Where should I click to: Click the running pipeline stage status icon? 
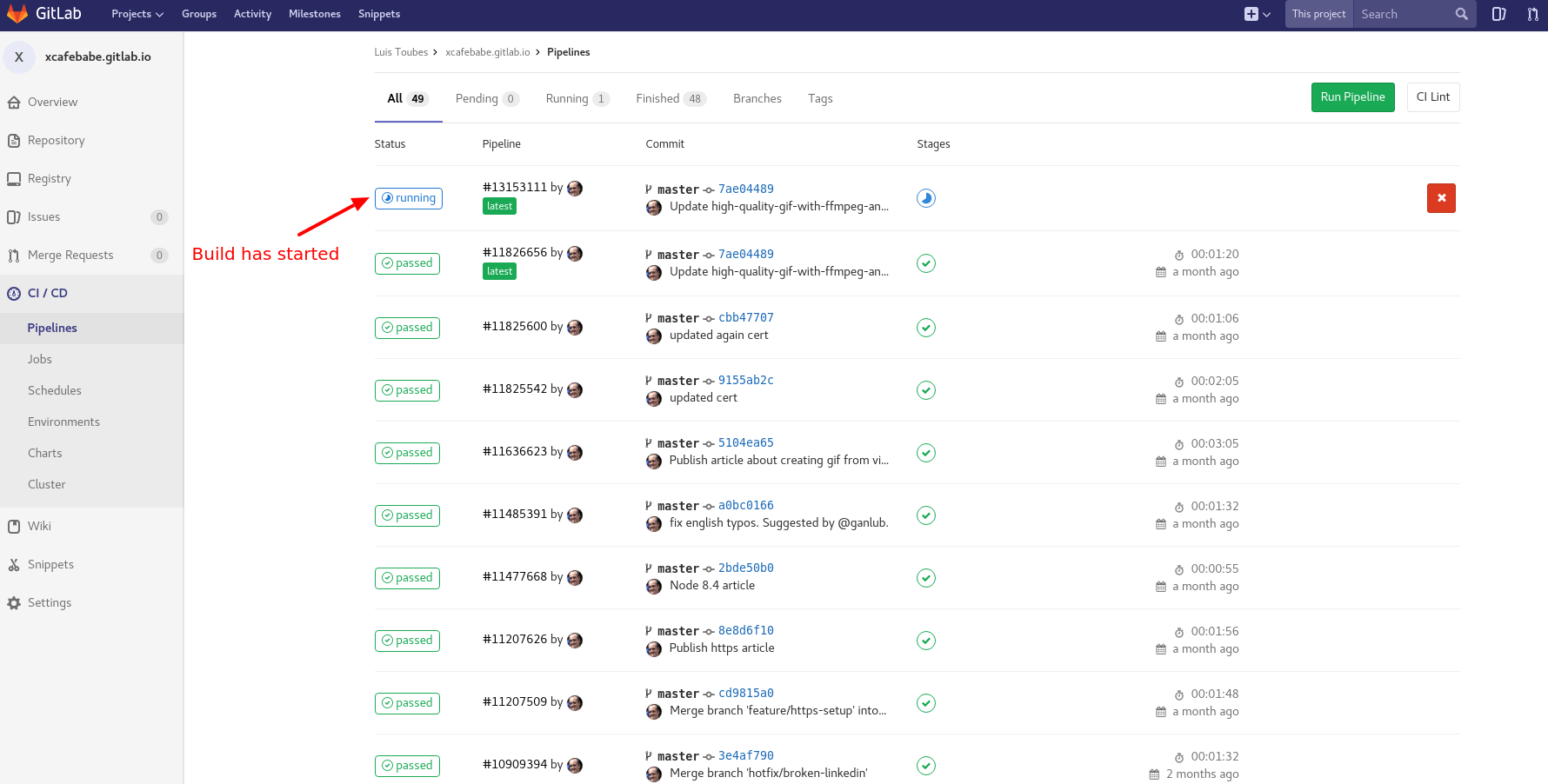click(x=925, y=198)
